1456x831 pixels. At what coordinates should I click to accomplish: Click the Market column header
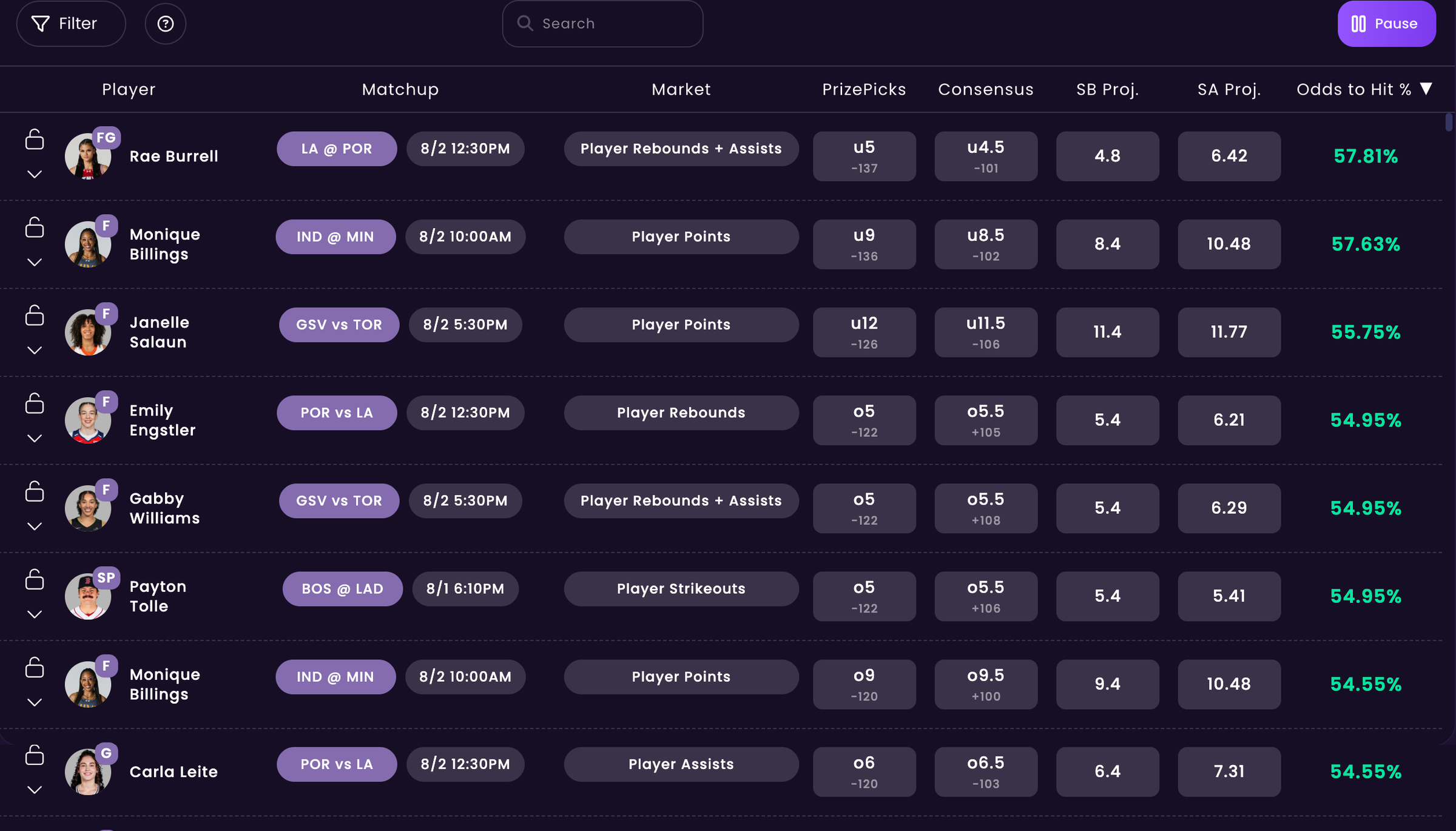pos(681,89)
